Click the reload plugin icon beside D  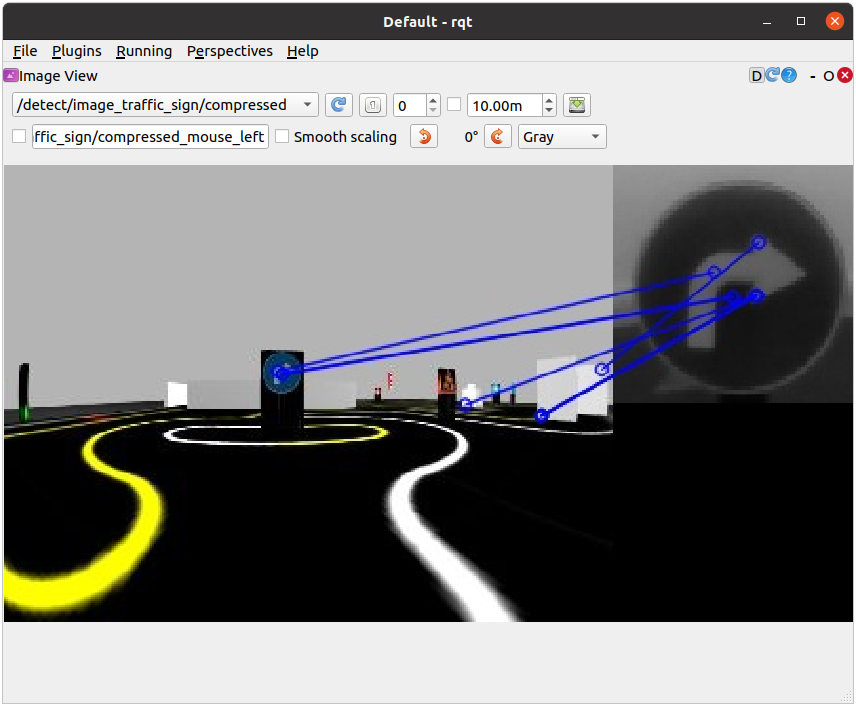[x=773, y=76]
